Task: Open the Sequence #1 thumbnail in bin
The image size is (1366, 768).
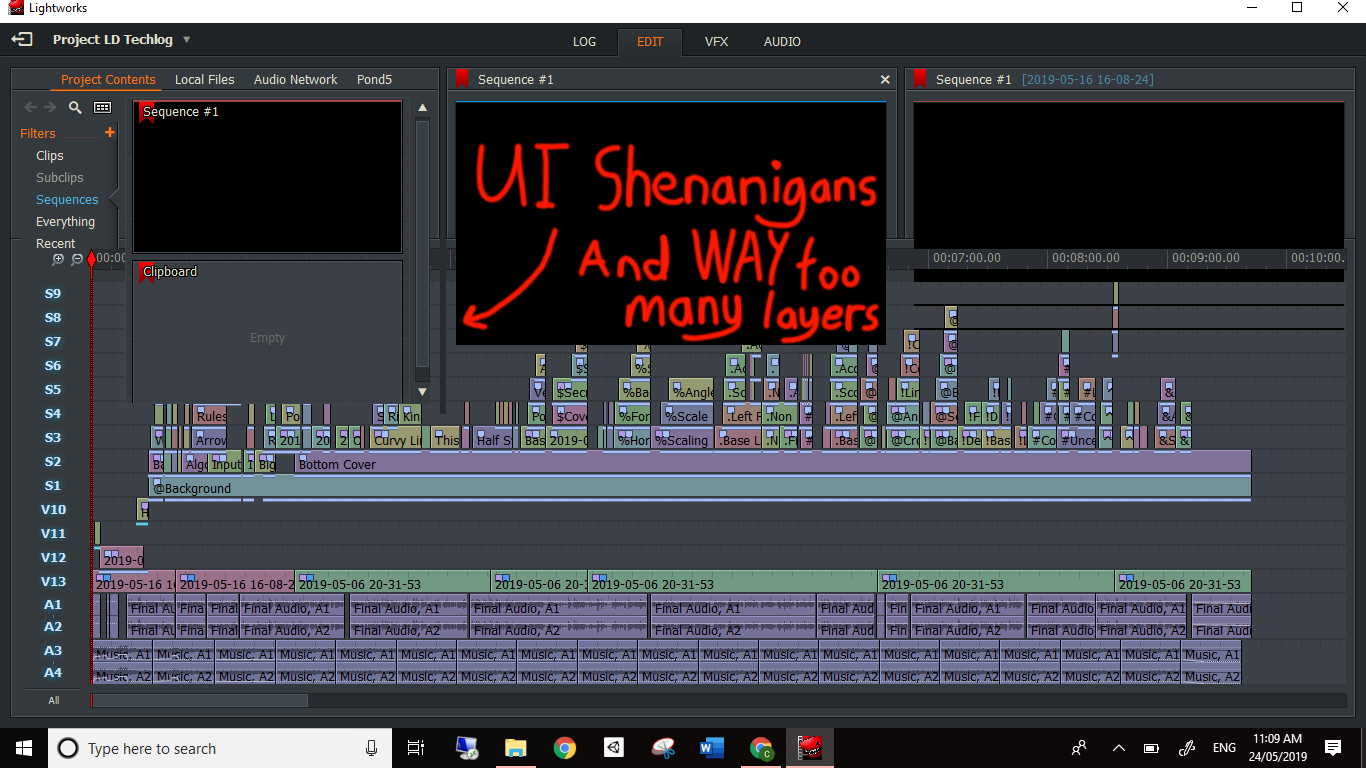Action: coord(267,176)
